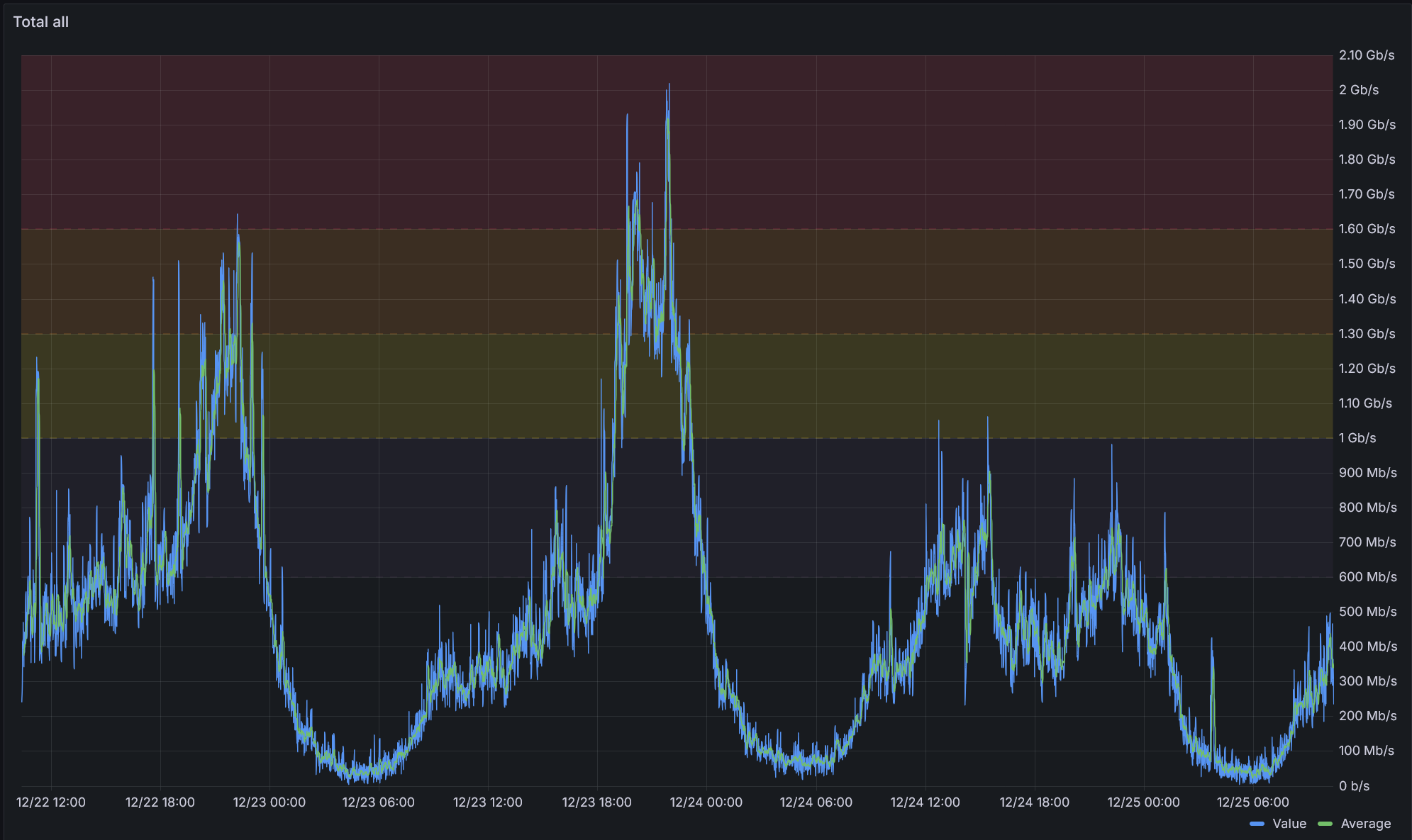Click the 12/25 06:00 time axis label
This screenshot has height=840, width=1412.
(x=1252, y=802)
